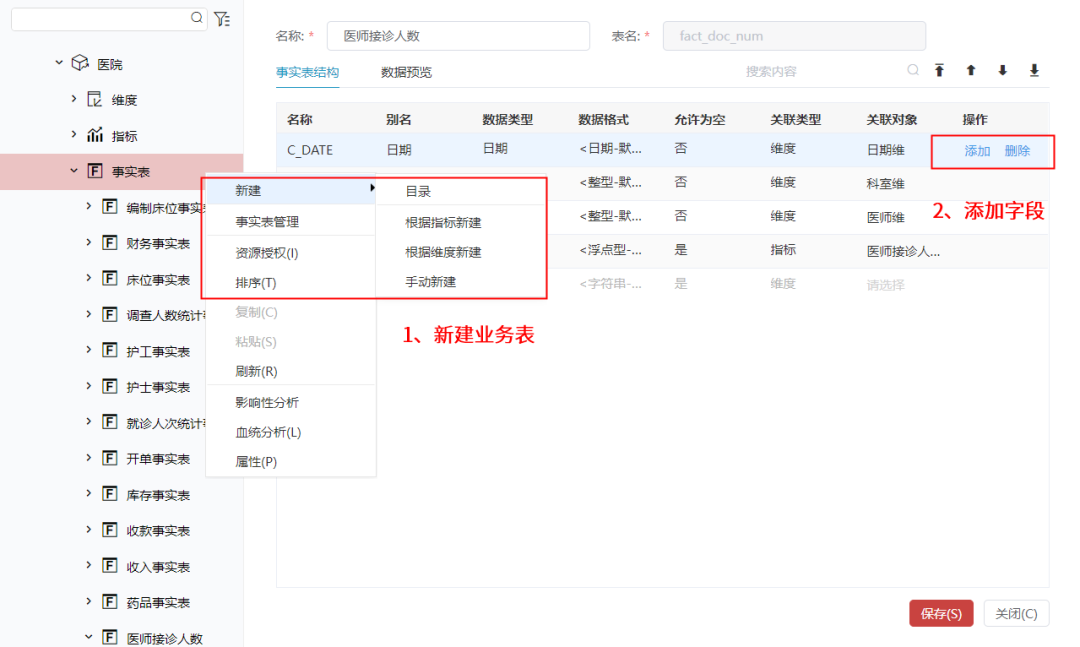Click the F icon of 医师接诊人数
The width and height of the screenshot is (1080, 647).
110,637
